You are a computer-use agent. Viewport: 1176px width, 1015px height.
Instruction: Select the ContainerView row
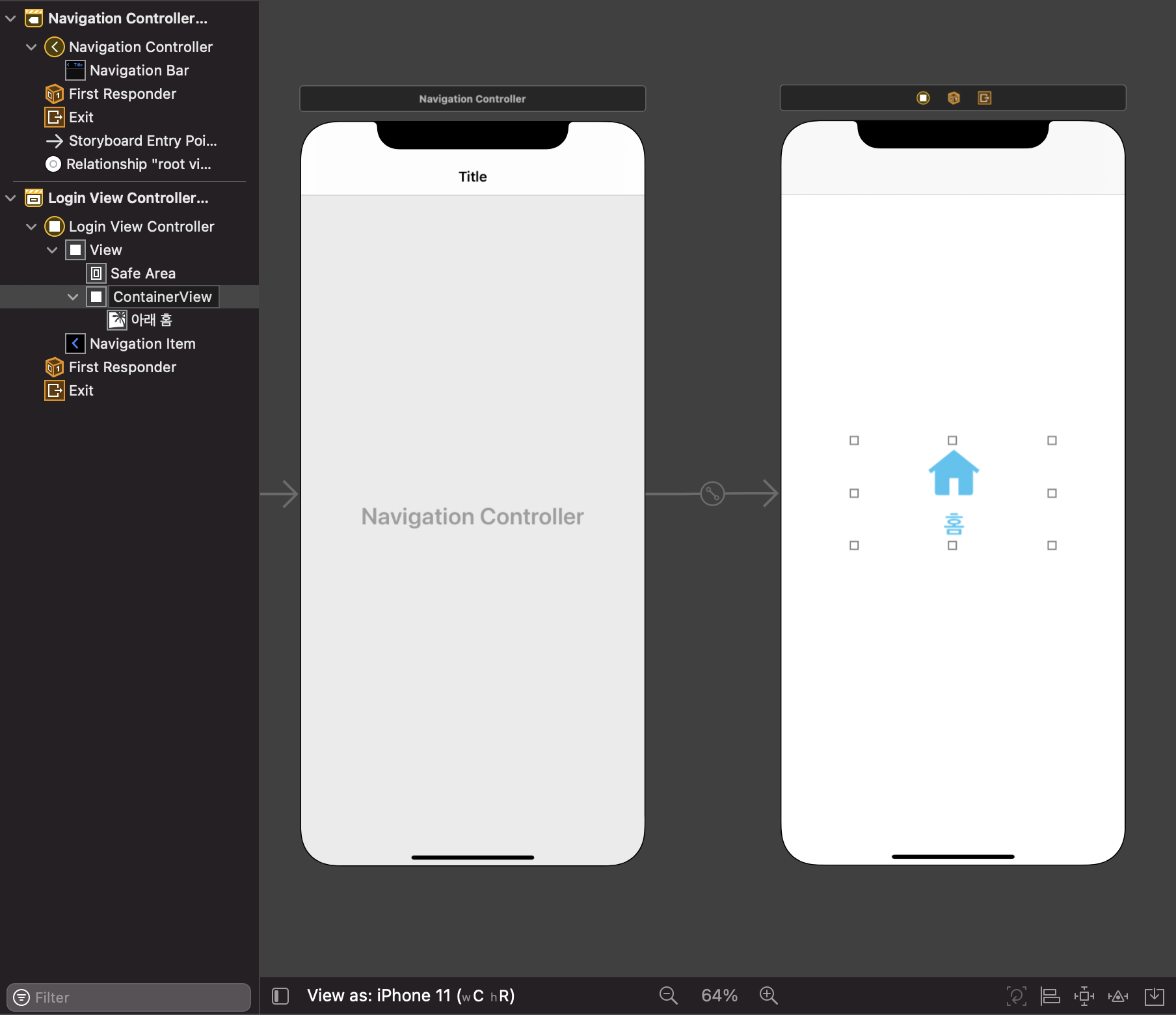tap(129, 297)
